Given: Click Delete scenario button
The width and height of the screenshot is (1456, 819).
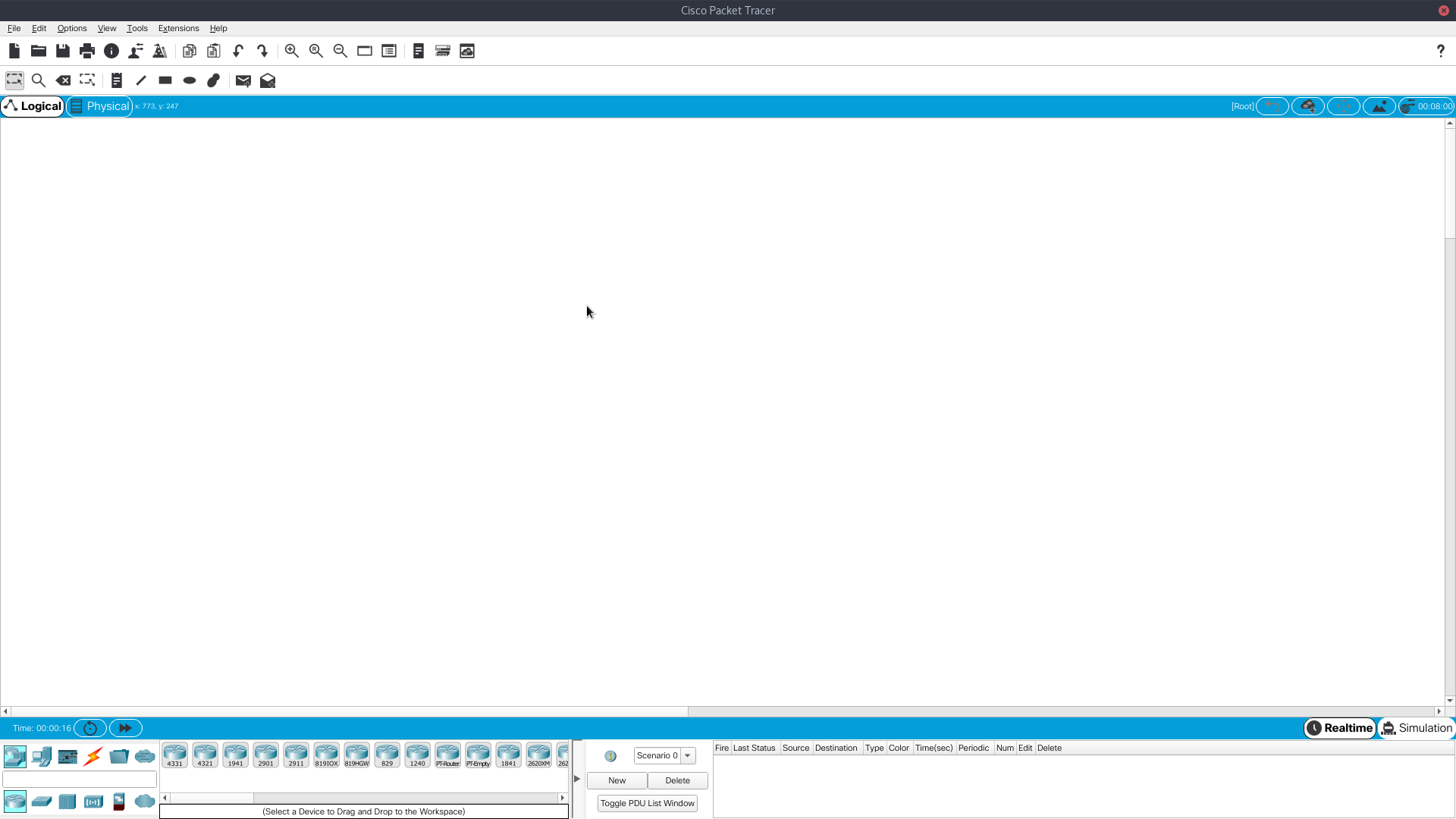Looking at the screenshot, I should click(678, 780).
